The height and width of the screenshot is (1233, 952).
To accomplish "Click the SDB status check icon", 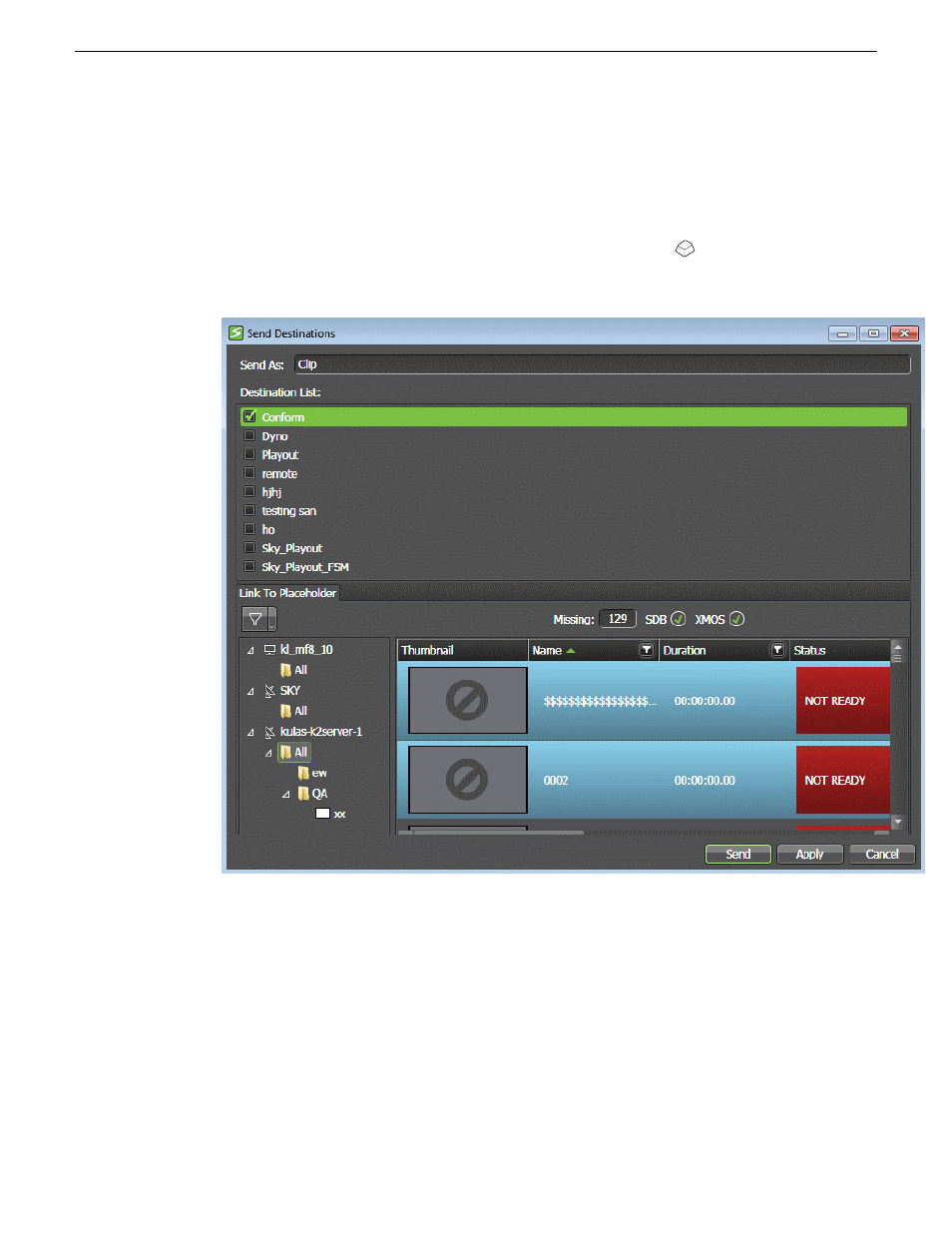I will tap(679, 619).
